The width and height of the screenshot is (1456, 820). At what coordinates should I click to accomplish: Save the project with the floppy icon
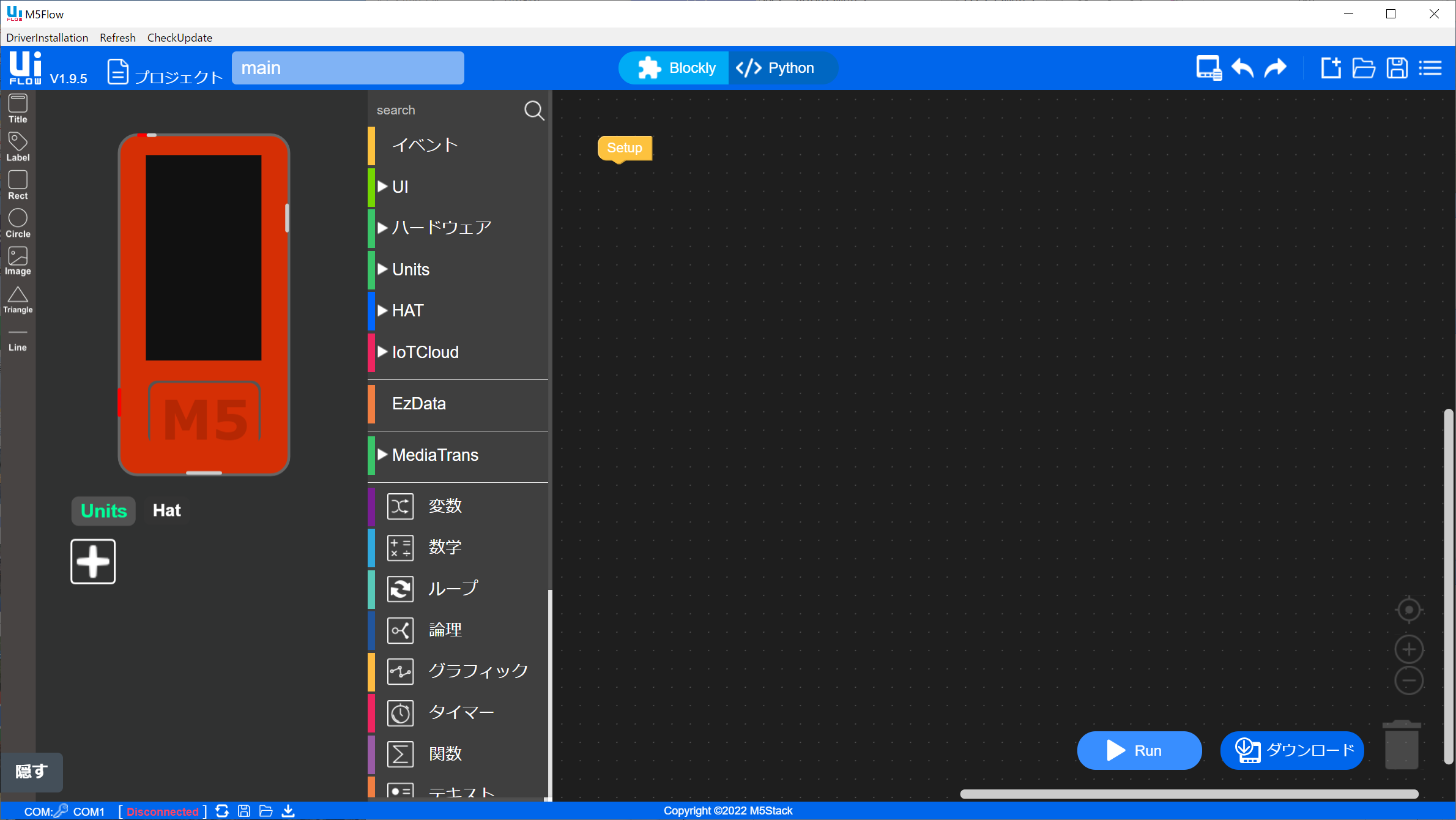[x=1397, y=68]
